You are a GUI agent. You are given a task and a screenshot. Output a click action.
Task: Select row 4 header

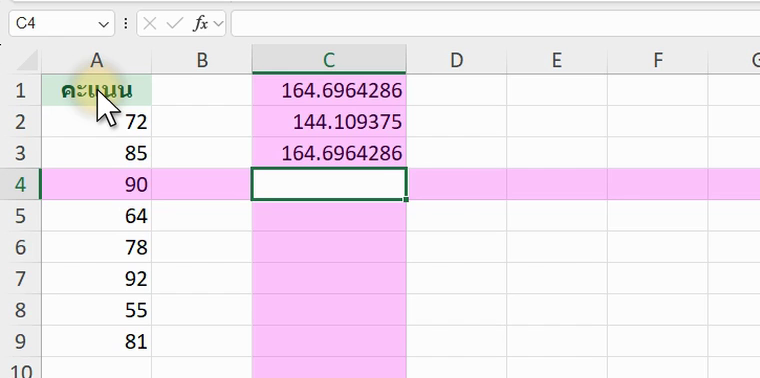click(20, 184)
